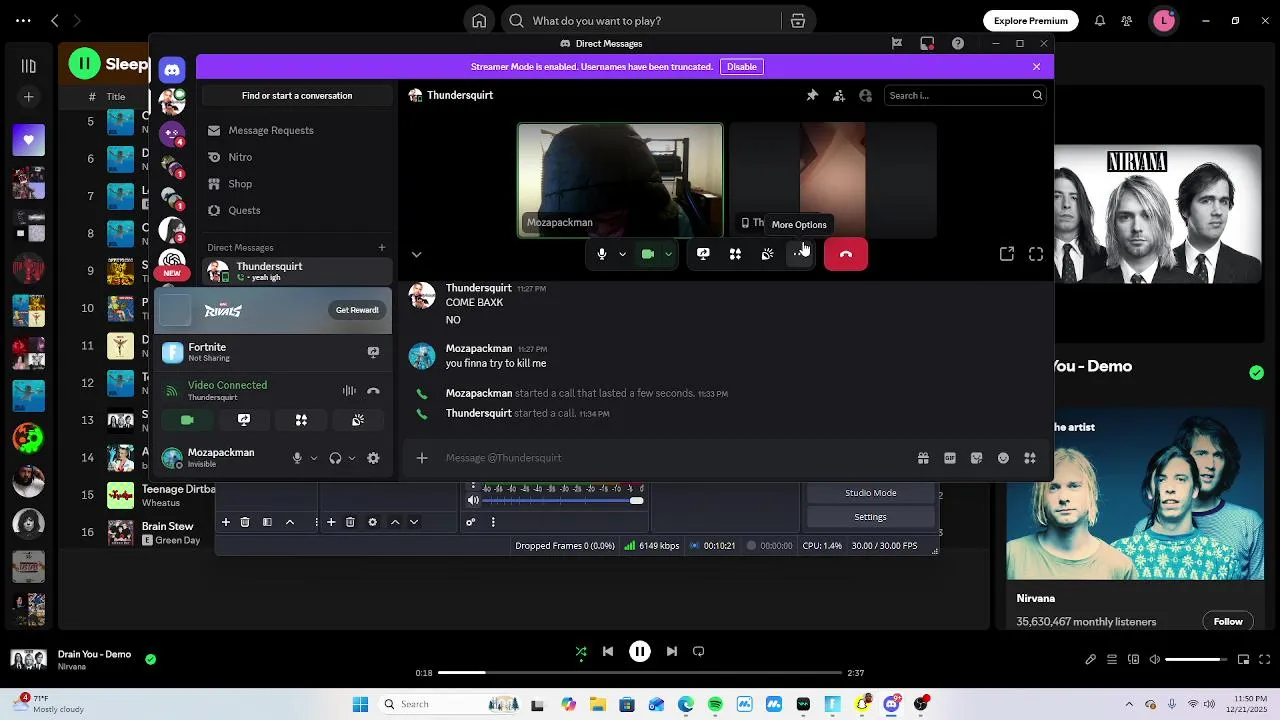This screenshot has height=720, width=1280.
Task: Share your screen from call controls
Action: coord(703,254)
